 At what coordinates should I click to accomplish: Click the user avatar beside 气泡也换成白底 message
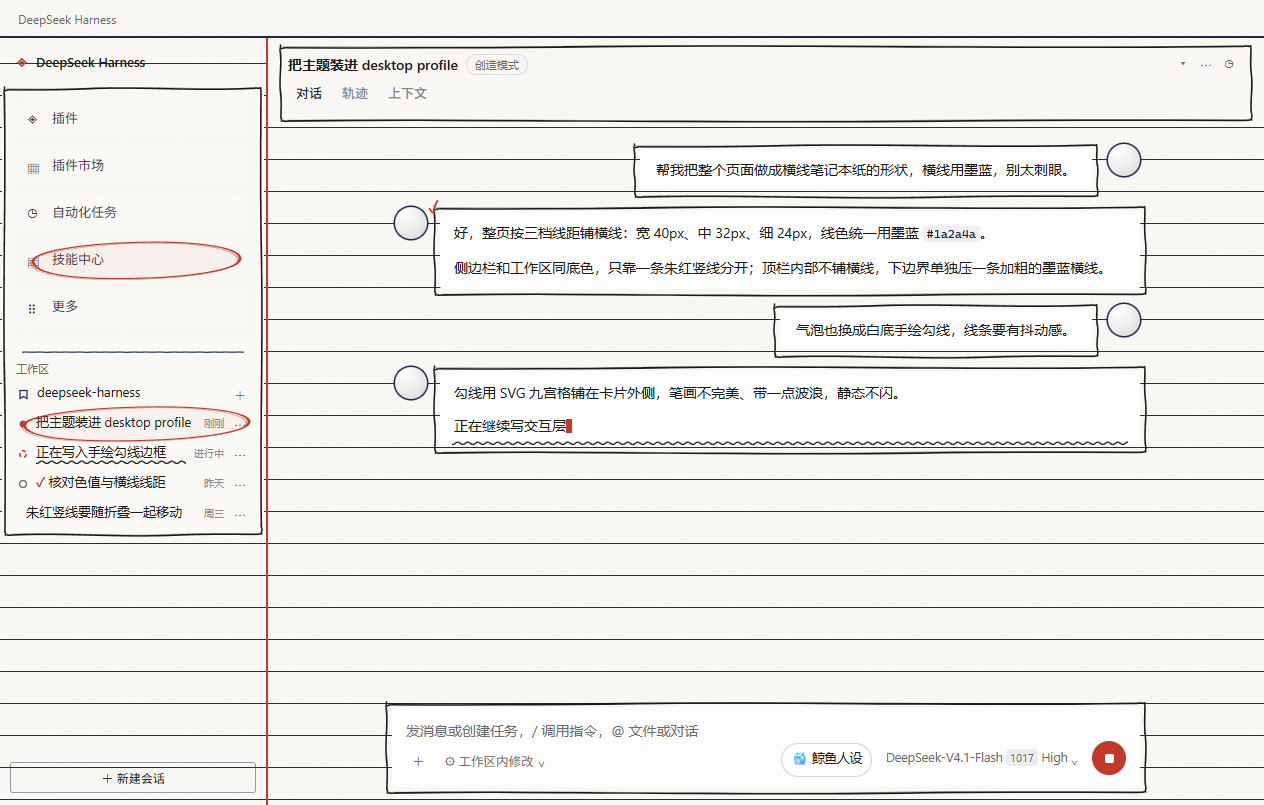pyautogui.click(x=1124, y=320)
